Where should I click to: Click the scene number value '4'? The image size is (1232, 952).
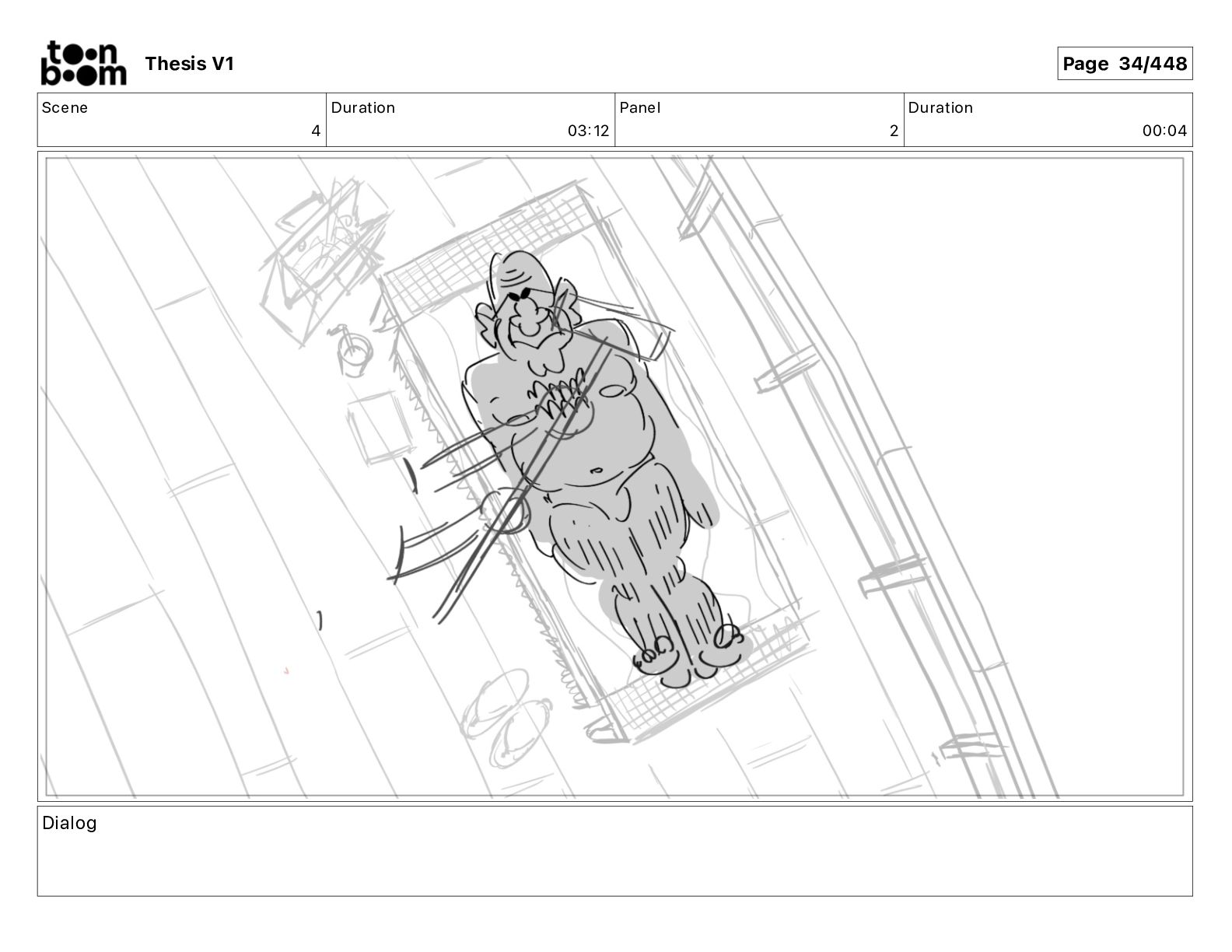click(x=316, y=131)
